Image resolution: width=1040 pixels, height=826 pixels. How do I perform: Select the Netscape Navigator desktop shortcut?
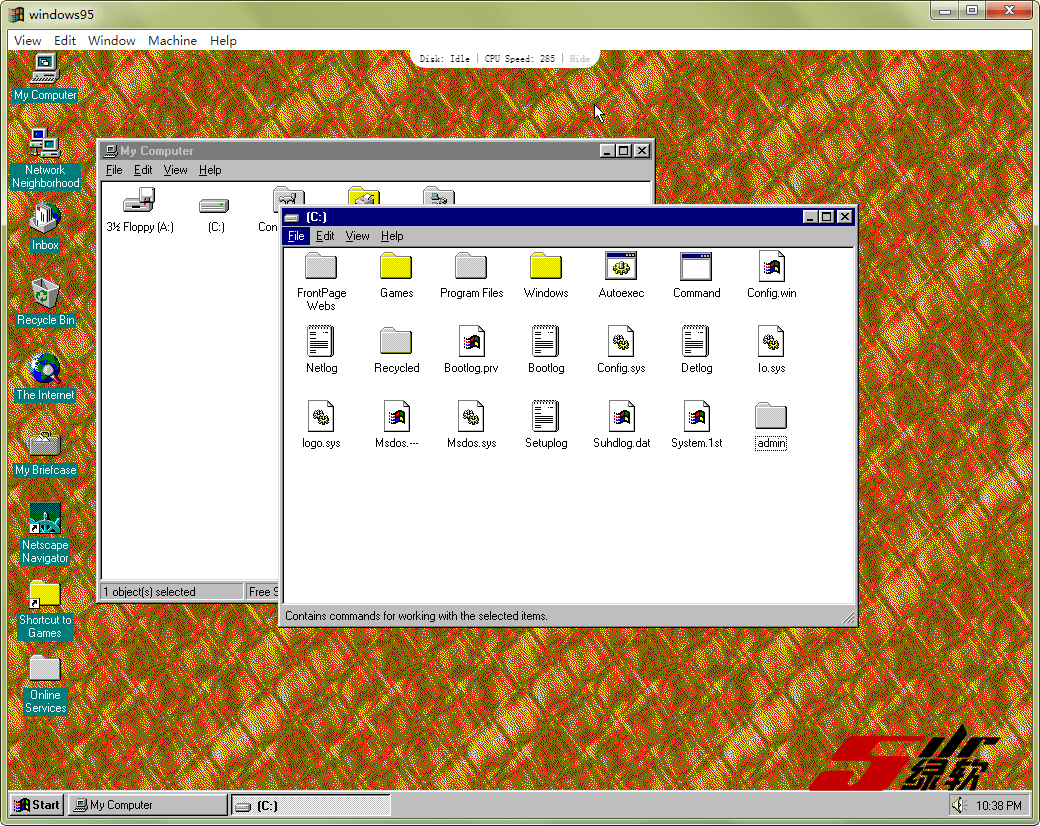point(45,519)
